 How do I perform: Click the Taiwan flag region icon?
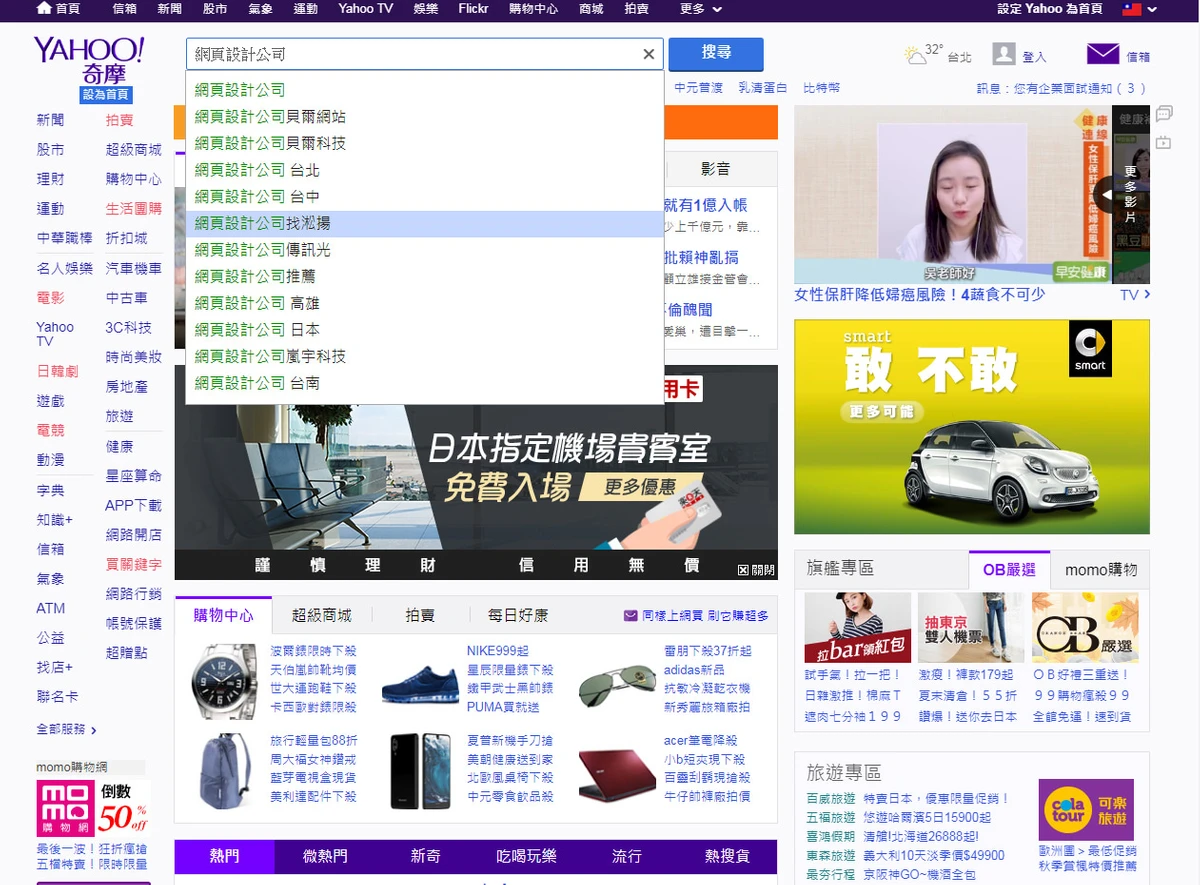(1132, 9)
